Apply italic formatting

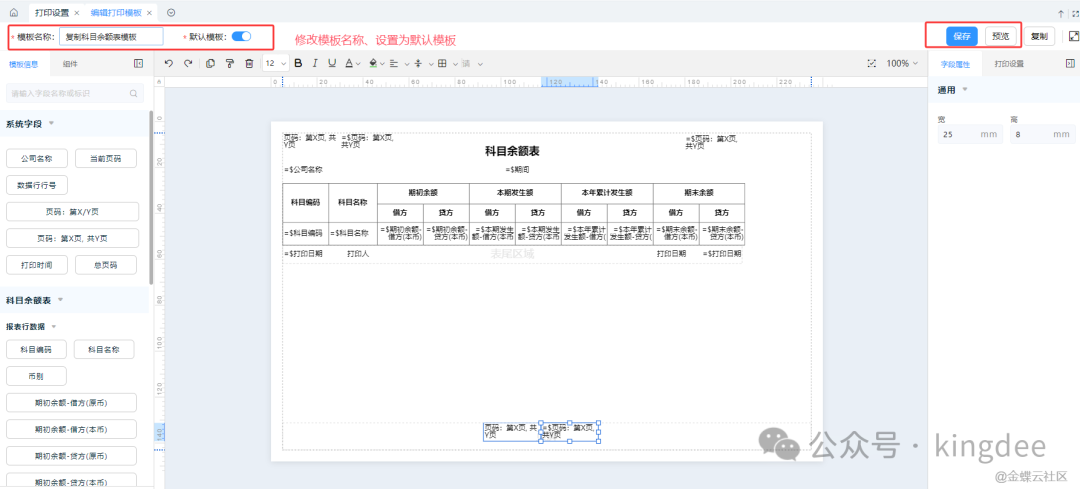[315, 63]
